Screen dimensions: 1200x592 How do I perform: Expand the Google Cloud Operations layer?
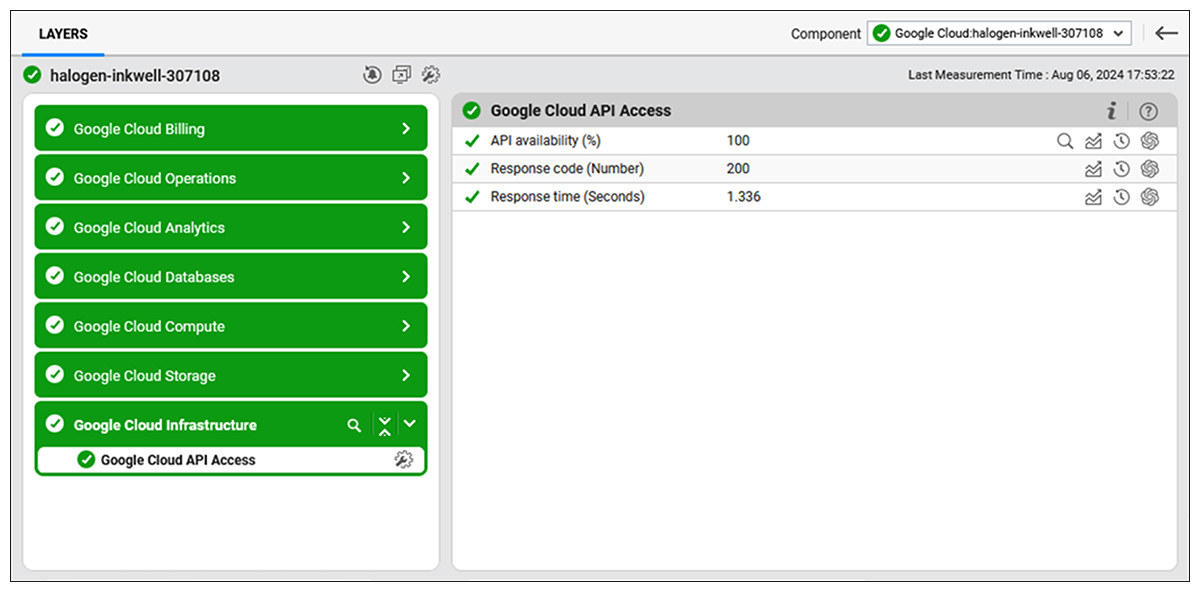406,178
